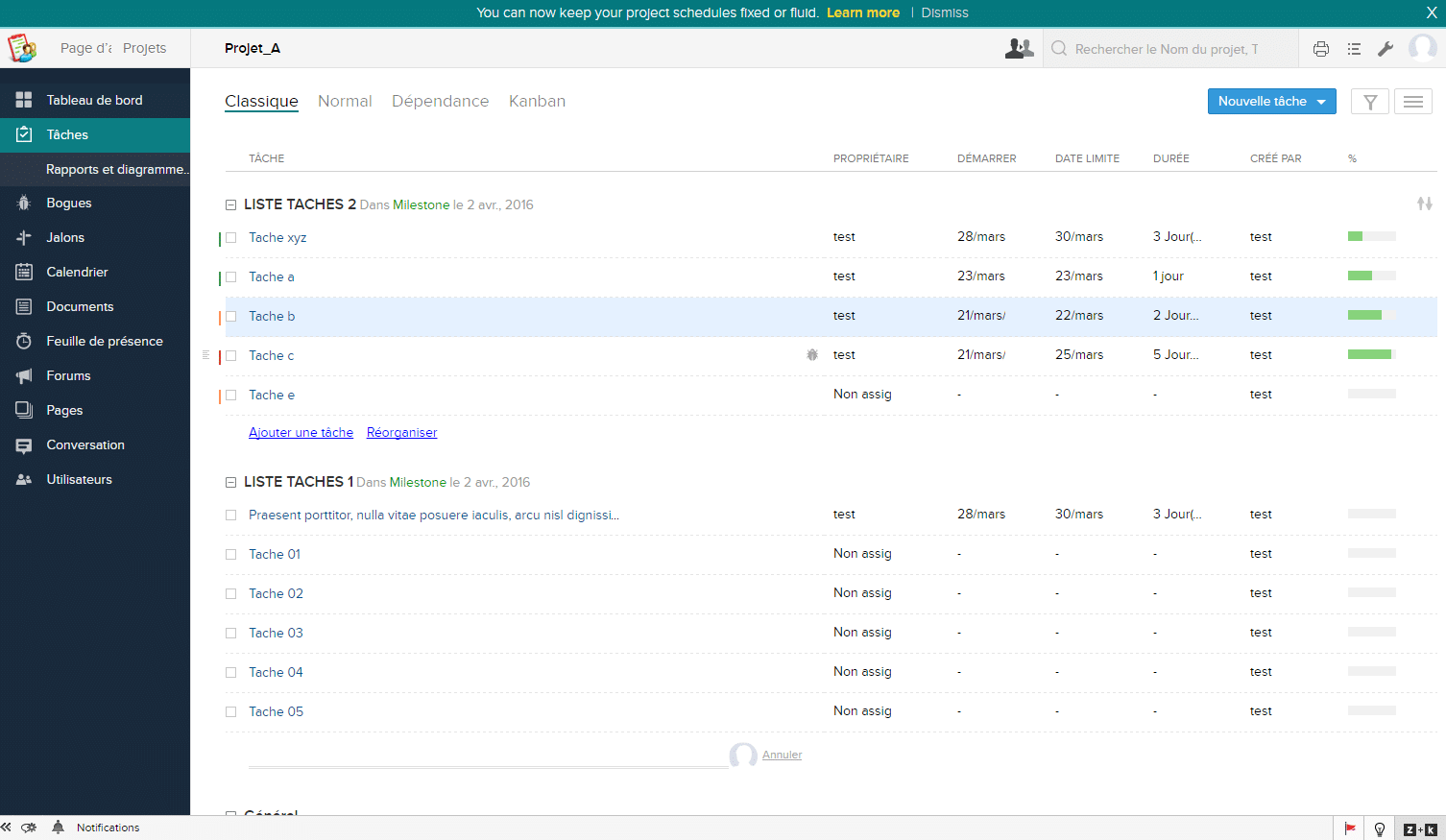Screen dimensions: 1446x840
Task: Open the Calendrier sidebar icon
Action: (x=23, y=272)
